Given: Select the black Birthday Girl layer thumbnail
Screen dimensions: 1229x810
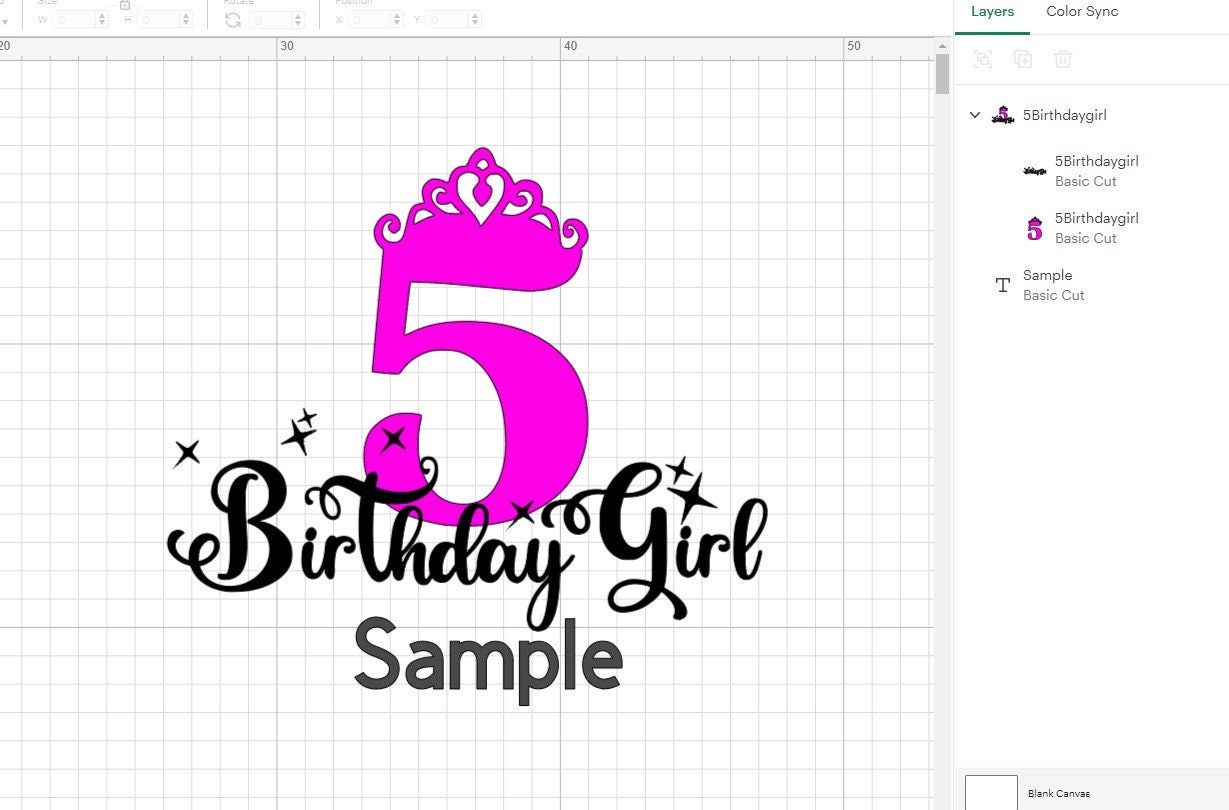Looking at the screenshot, I should coord(1035,171).
